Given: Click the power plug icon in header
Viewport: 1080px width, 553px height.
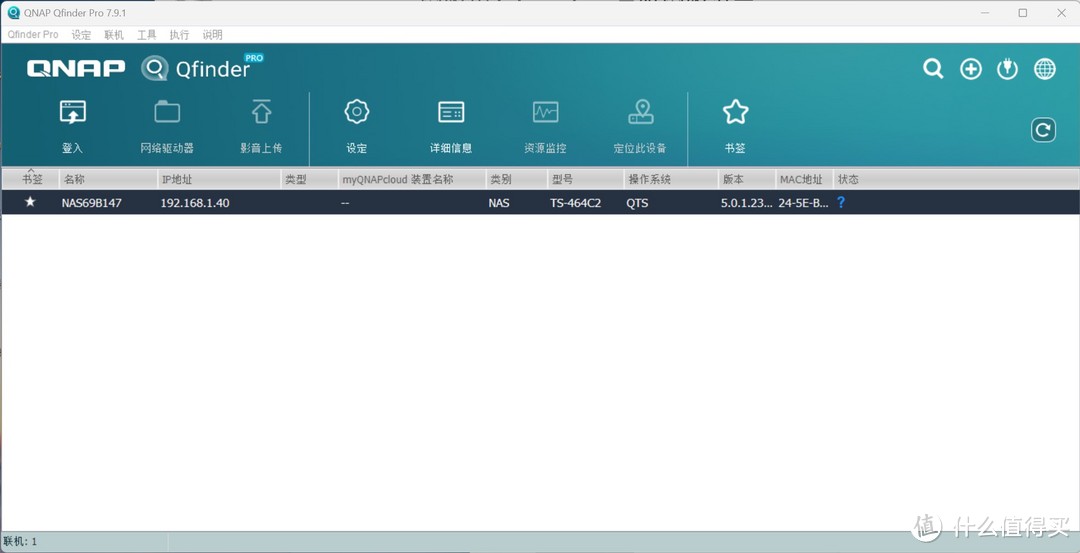Looking at the screenshot, I should click(1007, 69).
